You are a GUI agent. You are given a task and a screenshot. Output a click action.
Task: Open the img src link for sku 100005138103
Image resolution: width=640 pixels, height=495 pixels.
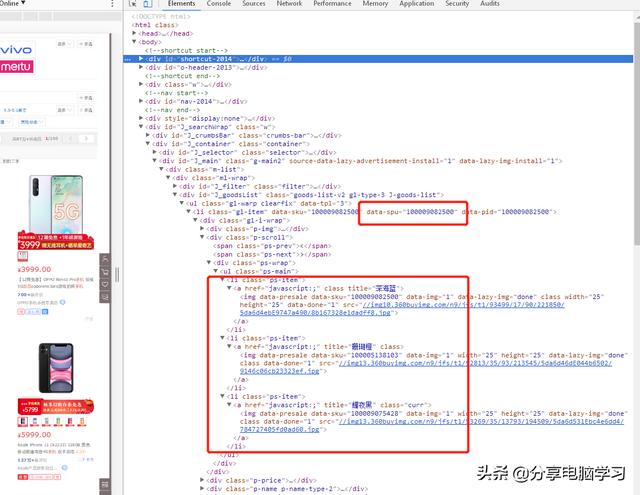(x=425, y=367)
